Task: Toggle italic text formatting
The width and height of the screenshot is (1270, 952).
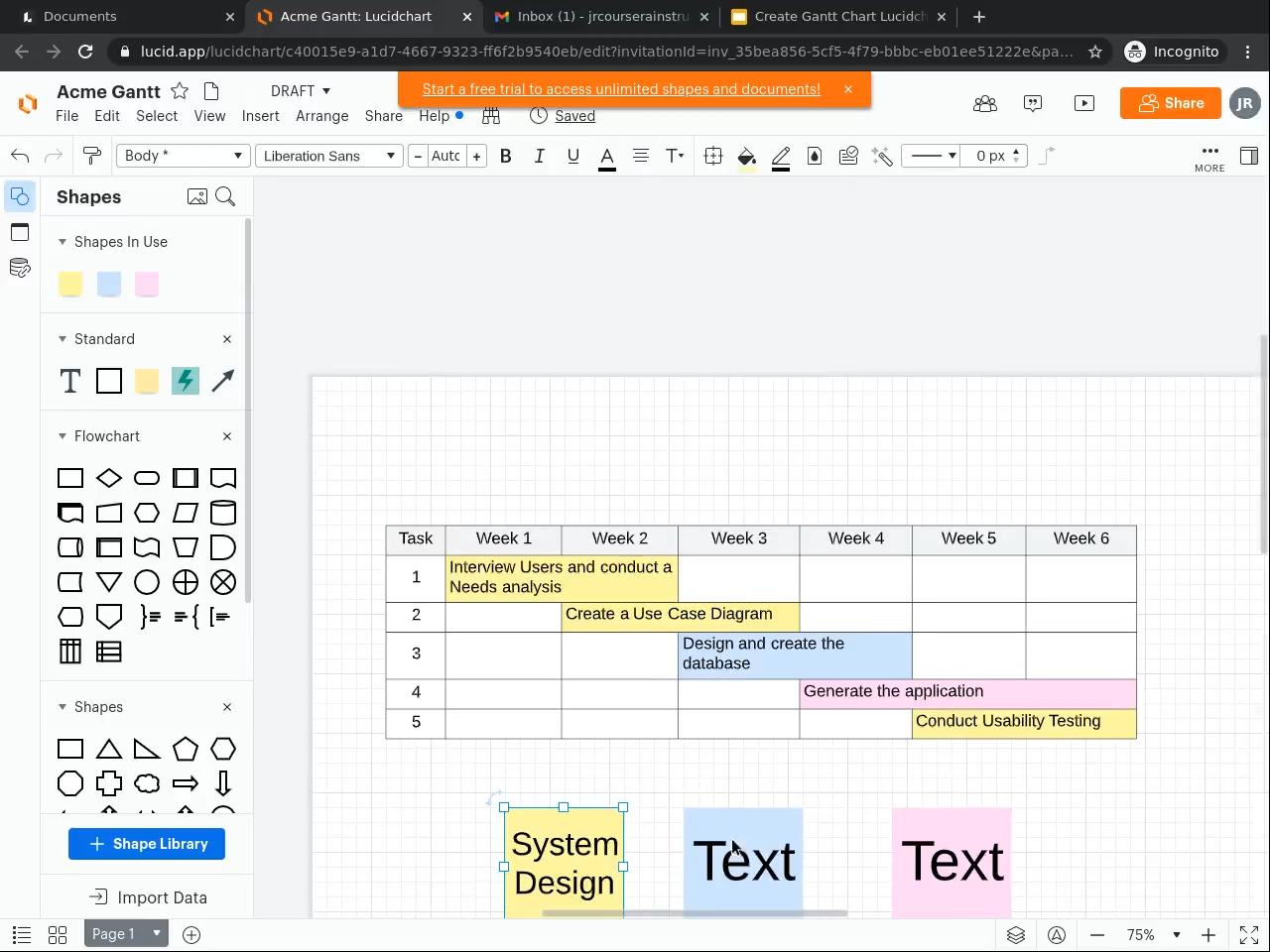Action: click(540, 156)
